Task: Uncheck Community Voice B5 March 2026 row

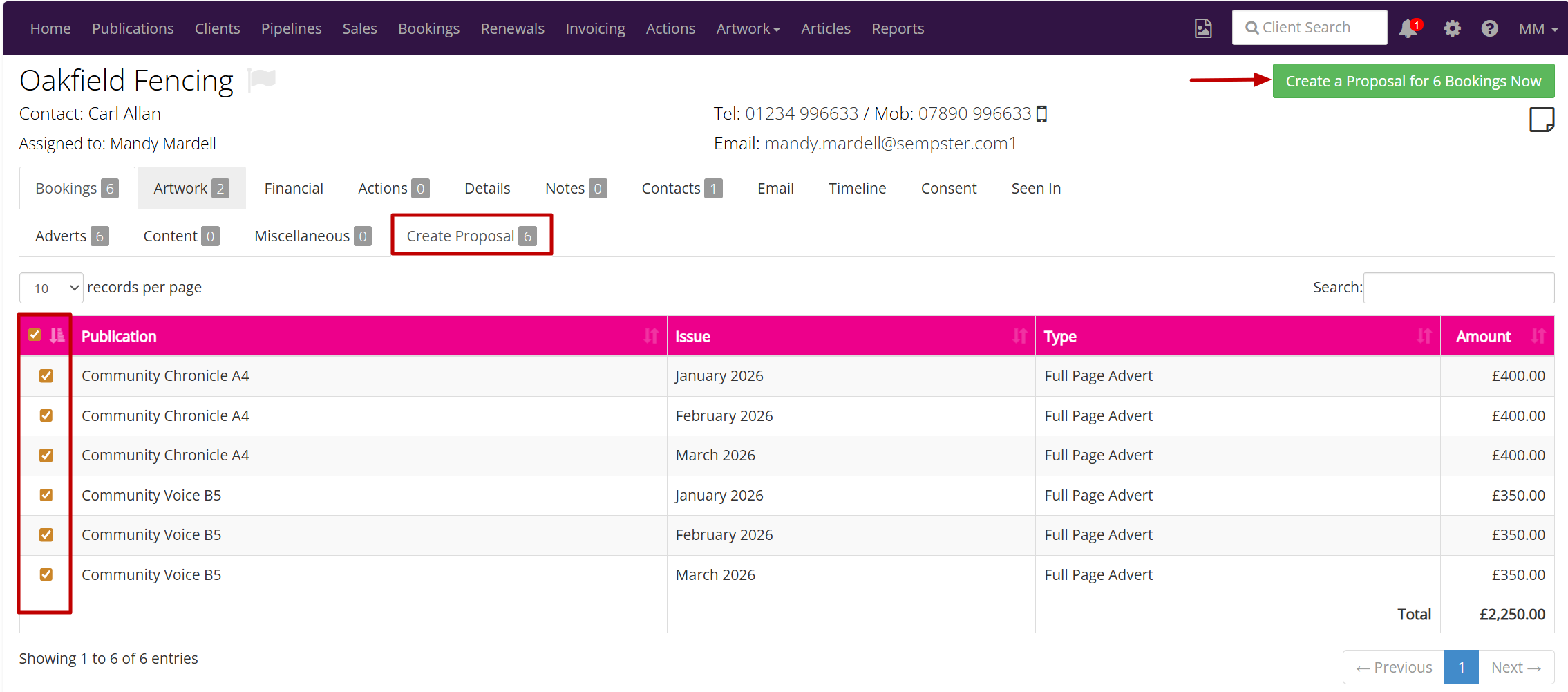Action: coord(46,574)
